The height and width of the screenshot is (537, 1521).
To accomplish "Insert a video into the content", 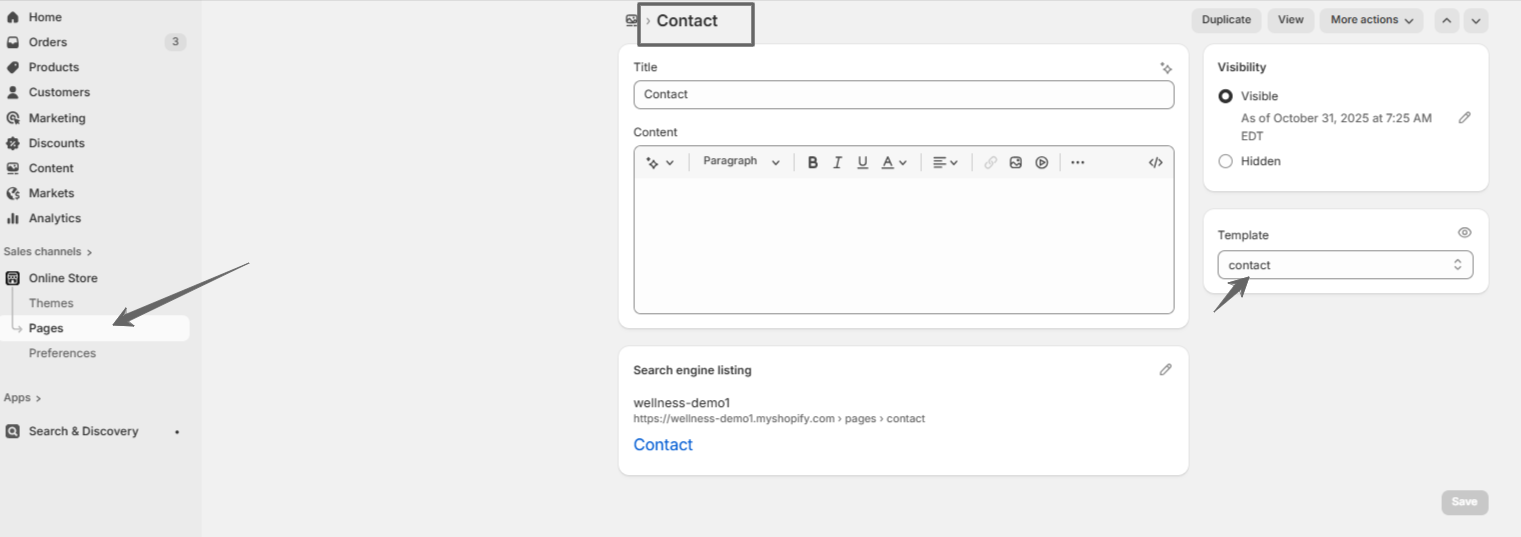I will coord(1041,162).
